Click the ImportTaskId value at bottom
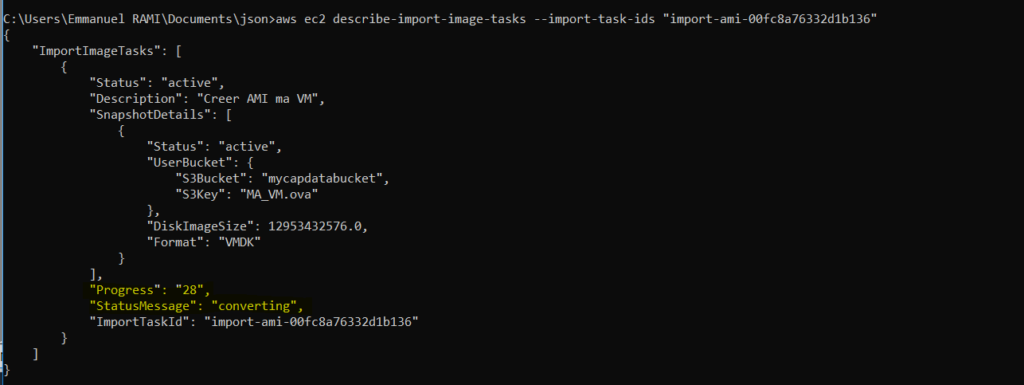 [311, 322]
